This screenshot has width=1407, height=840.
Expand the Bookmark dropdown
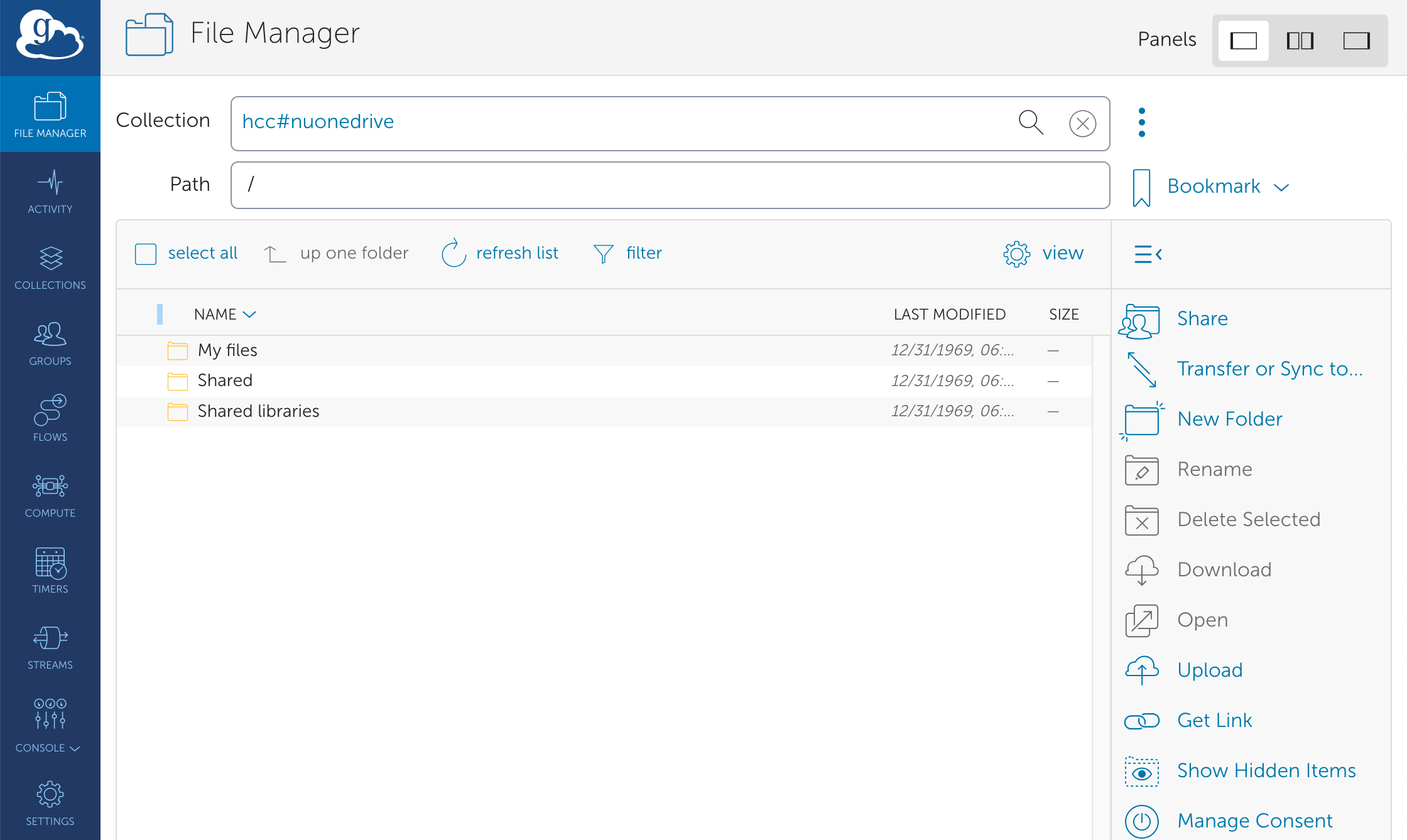[1227, 186]
